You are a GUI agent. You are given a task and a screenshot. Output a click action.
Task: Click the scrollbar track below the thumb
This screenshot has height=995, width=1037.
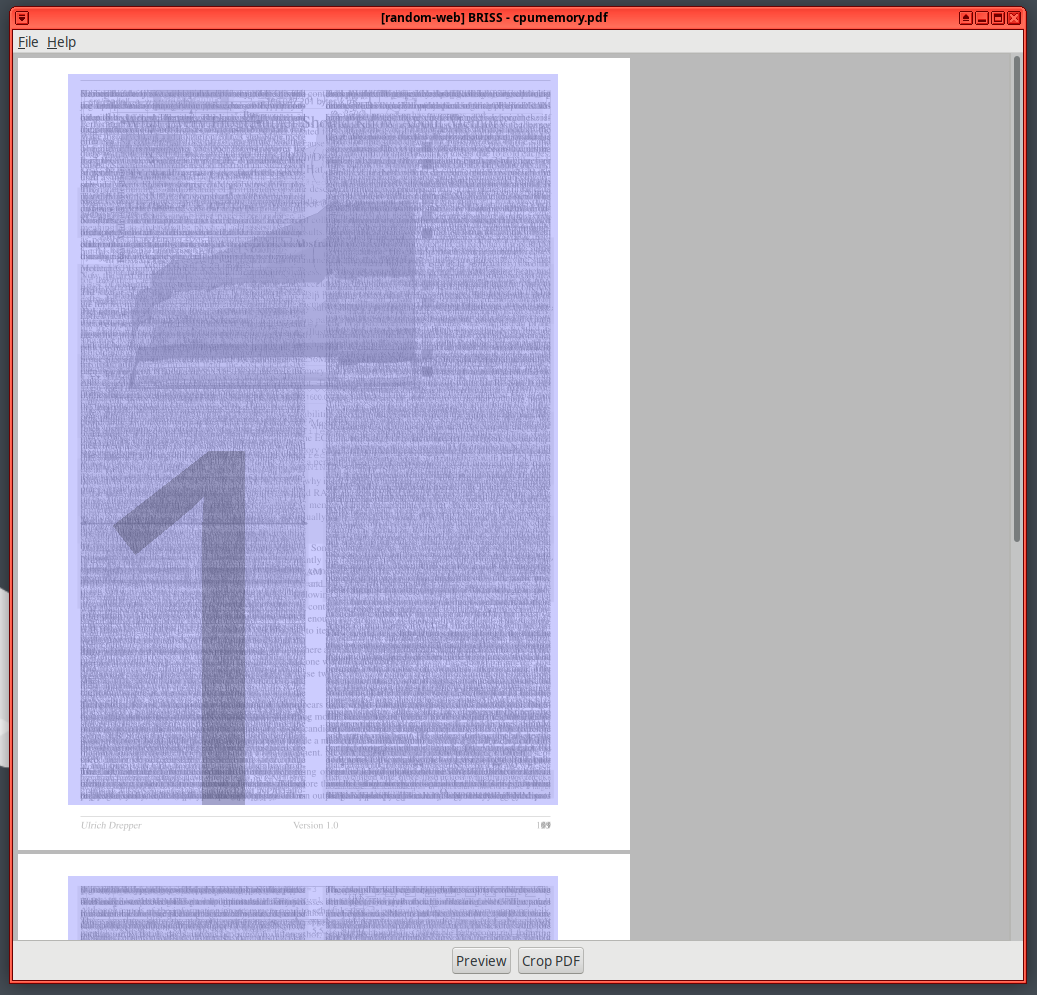coord(1016,740)
